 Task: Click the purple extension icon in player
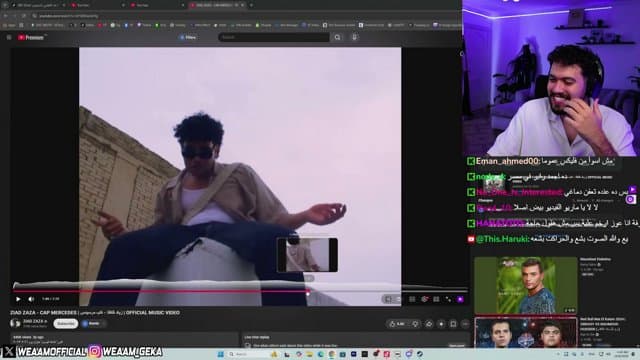click(x=460, y=299)
